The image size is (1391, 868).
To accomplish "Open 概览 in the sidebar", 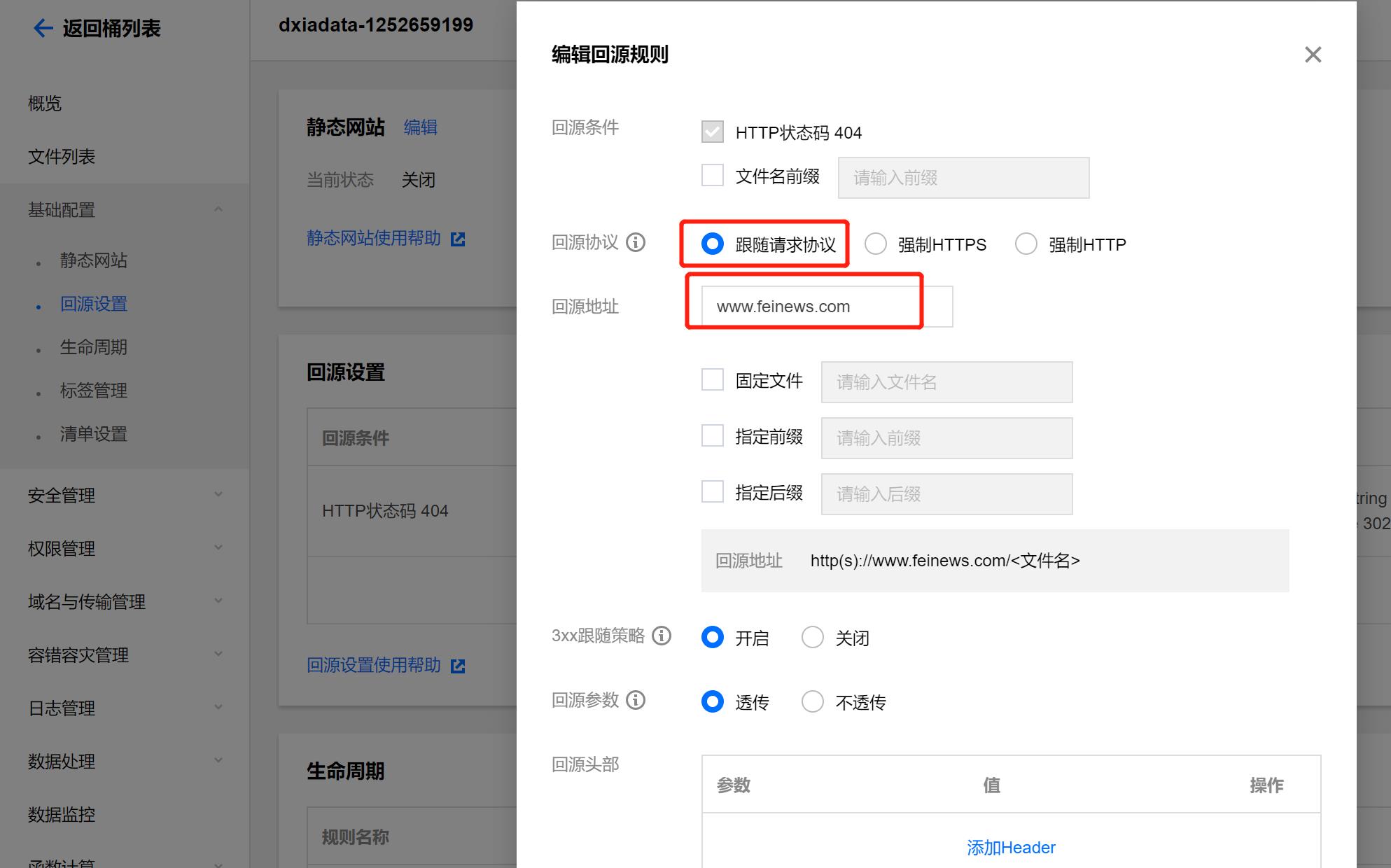I will click(45, 104).
